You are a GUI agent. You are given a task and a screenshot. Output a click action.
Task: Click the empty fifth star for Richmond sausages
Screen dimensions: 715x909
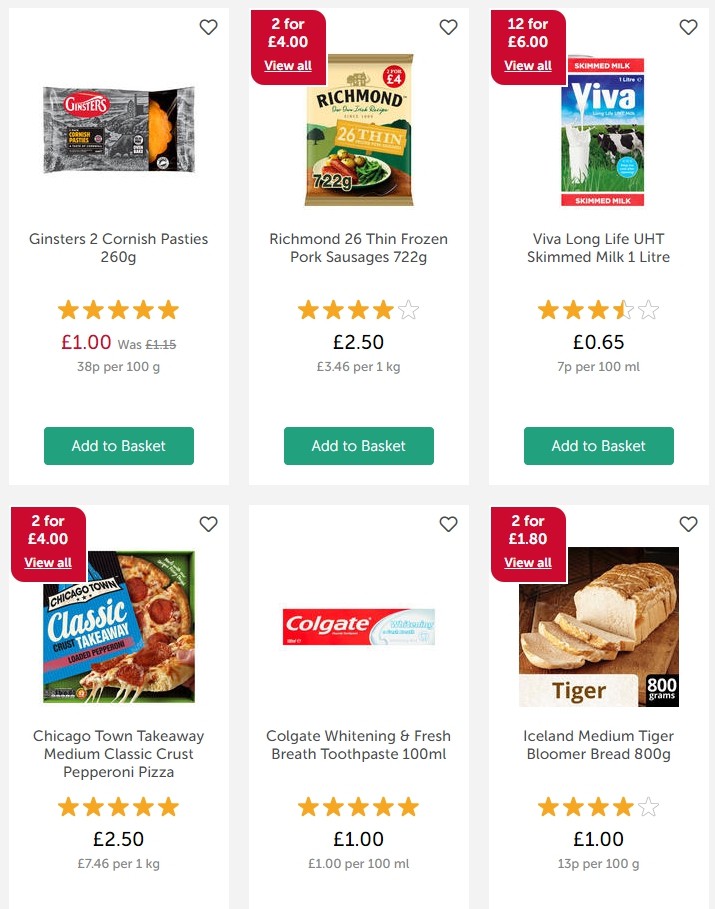(x=409, y=310)
